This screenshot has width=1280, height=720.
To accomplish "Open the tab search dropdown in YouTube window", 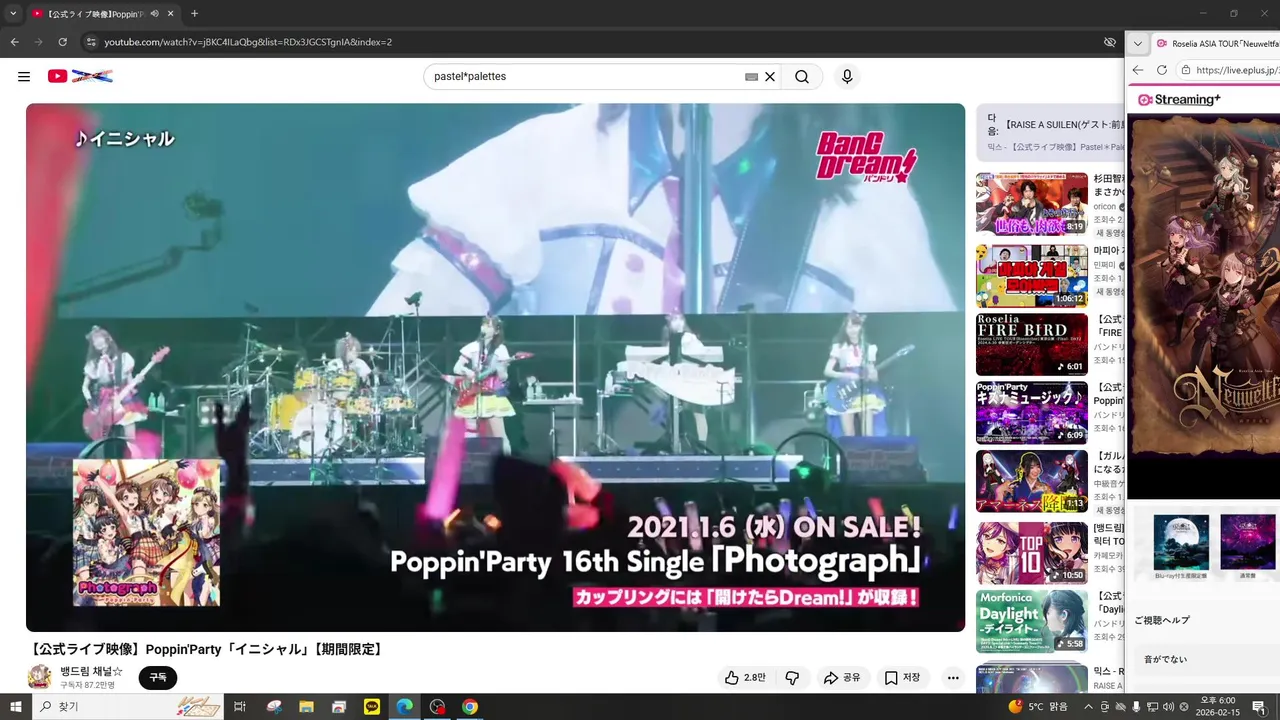I will 13,14.
